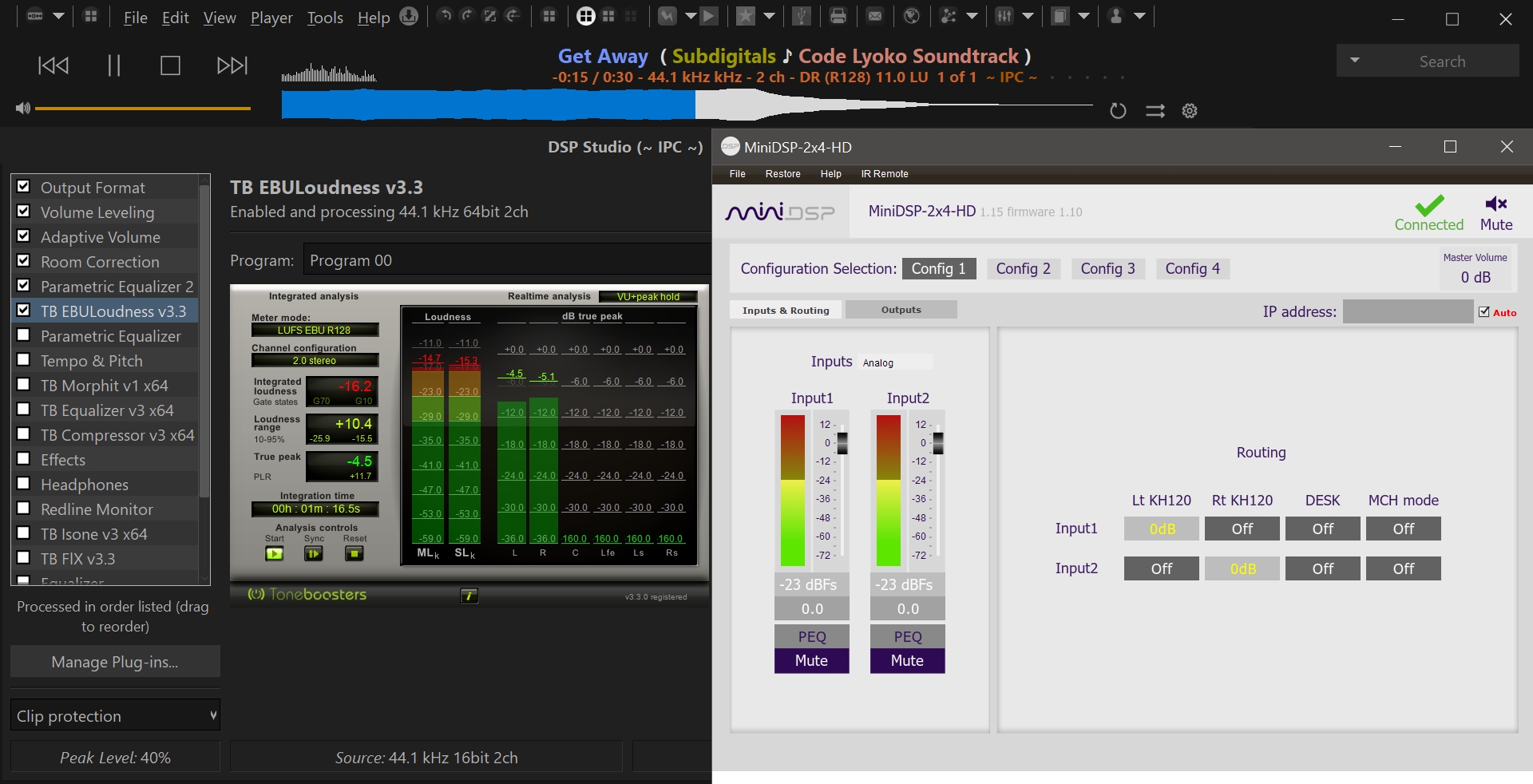
Task: Click the globe toolbar icon
Action: (x=912, y=16)
